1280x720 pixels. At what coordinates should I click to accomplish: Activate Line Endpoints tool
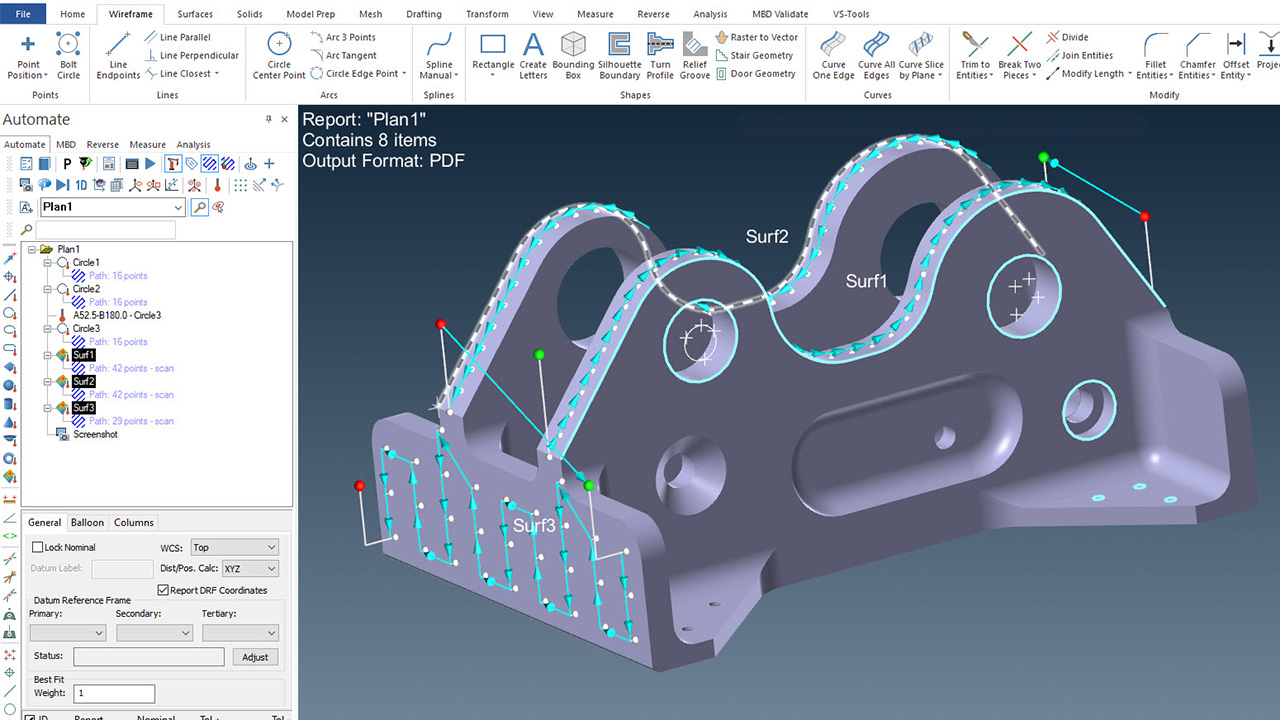(x=118, y=57)
